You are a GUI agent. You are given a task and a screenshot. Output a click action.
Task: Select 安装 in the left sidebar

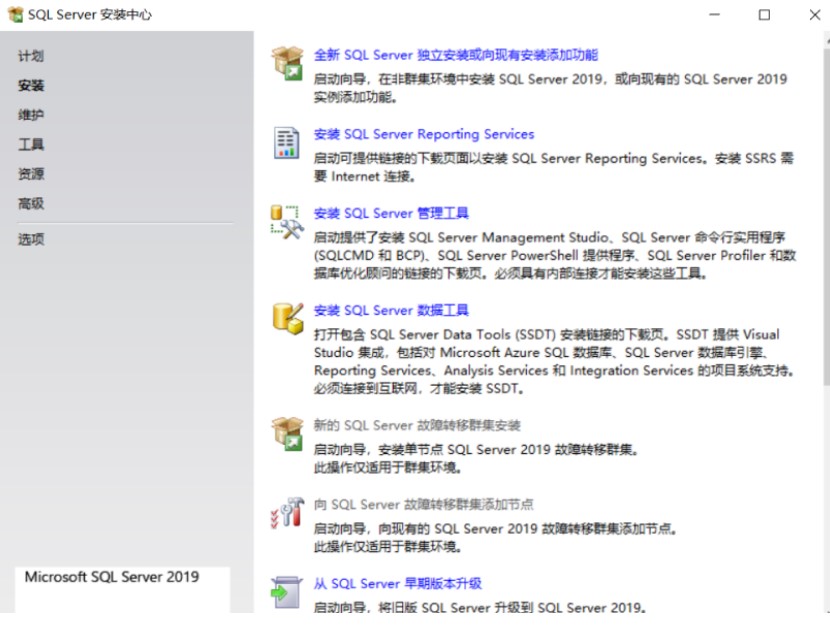click(31, 85)
